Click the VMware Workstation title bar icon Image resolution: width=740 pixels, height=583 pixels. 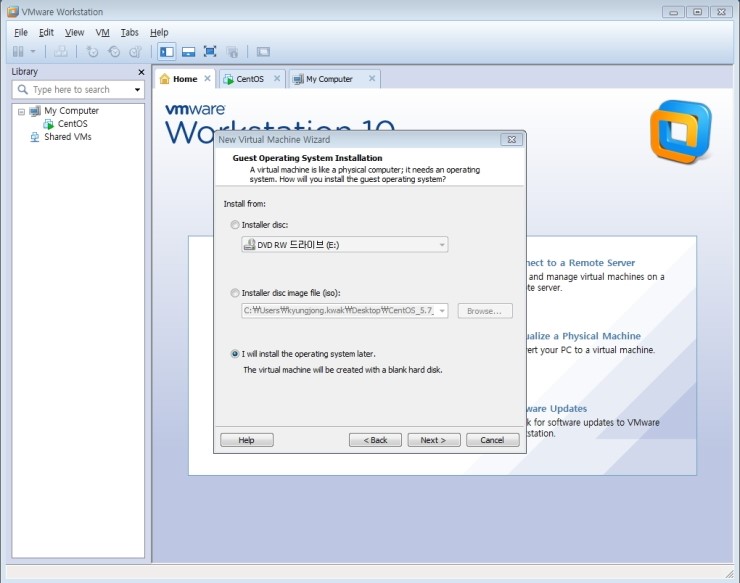point(13,11)
